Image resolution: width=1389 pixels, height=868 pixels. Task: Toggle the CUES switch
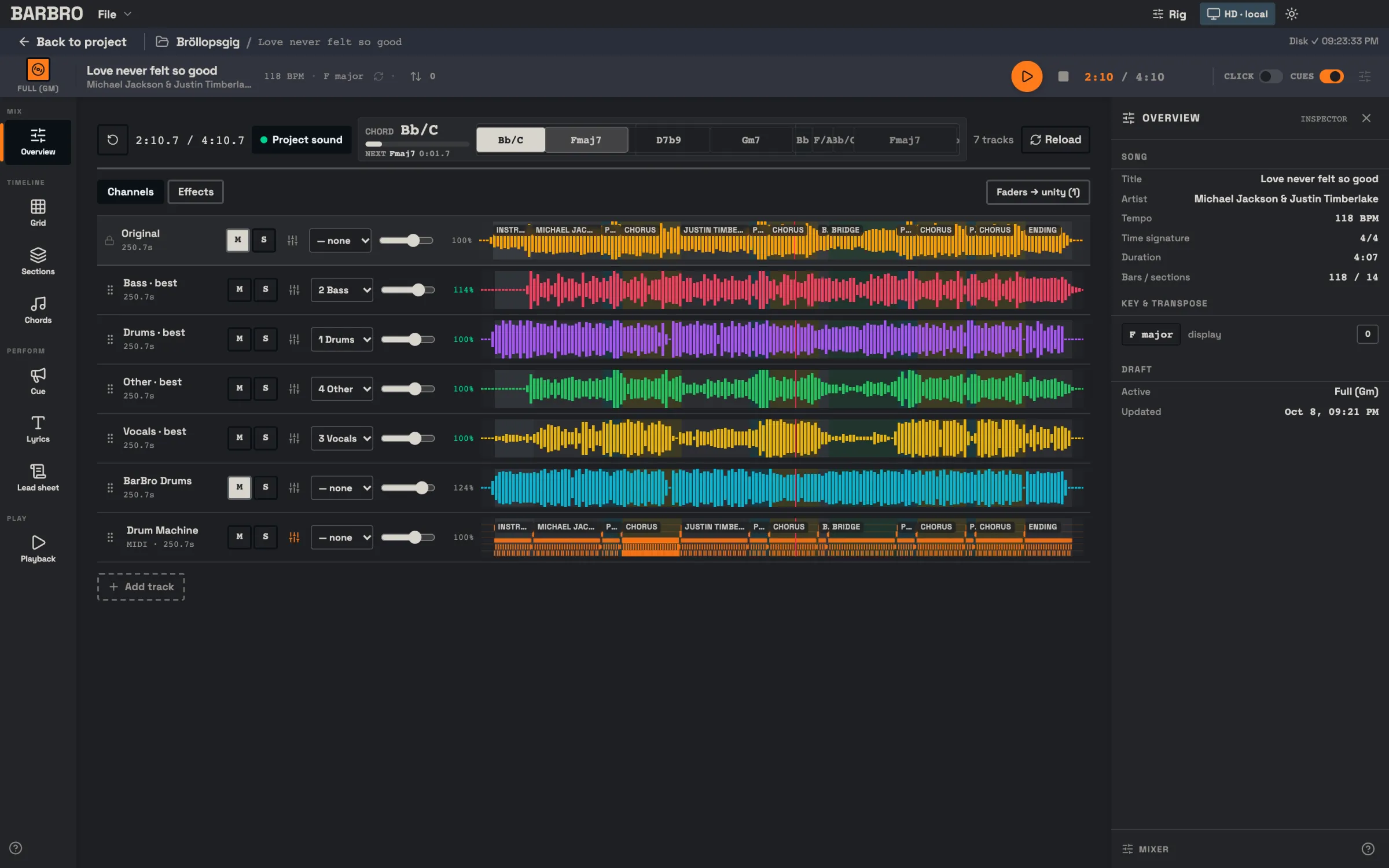[1331, 76]
